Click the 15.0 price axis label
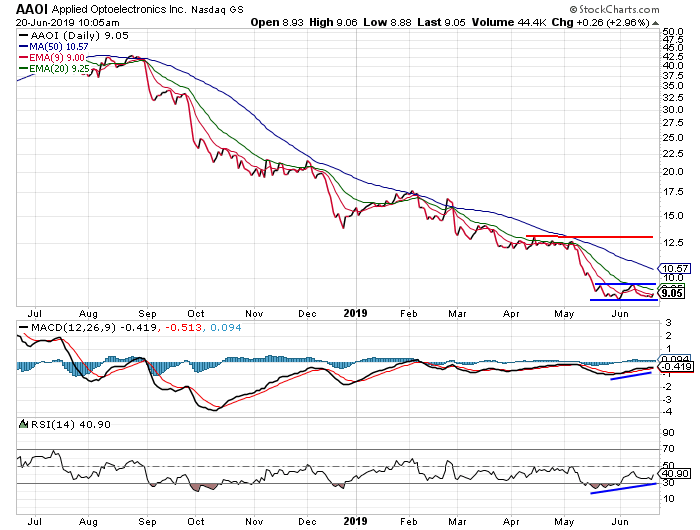 [x=673, y=216]
